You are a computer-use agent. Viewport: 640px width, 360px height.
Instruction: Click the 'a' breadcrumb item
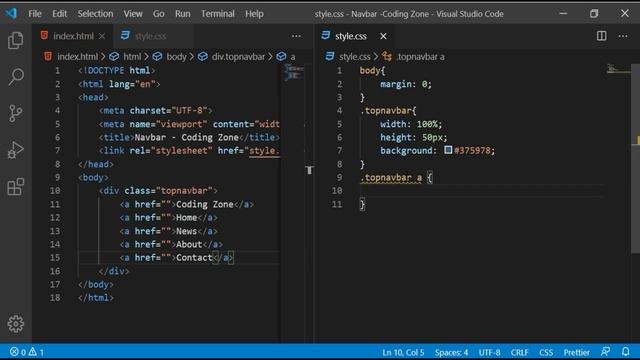293,57
